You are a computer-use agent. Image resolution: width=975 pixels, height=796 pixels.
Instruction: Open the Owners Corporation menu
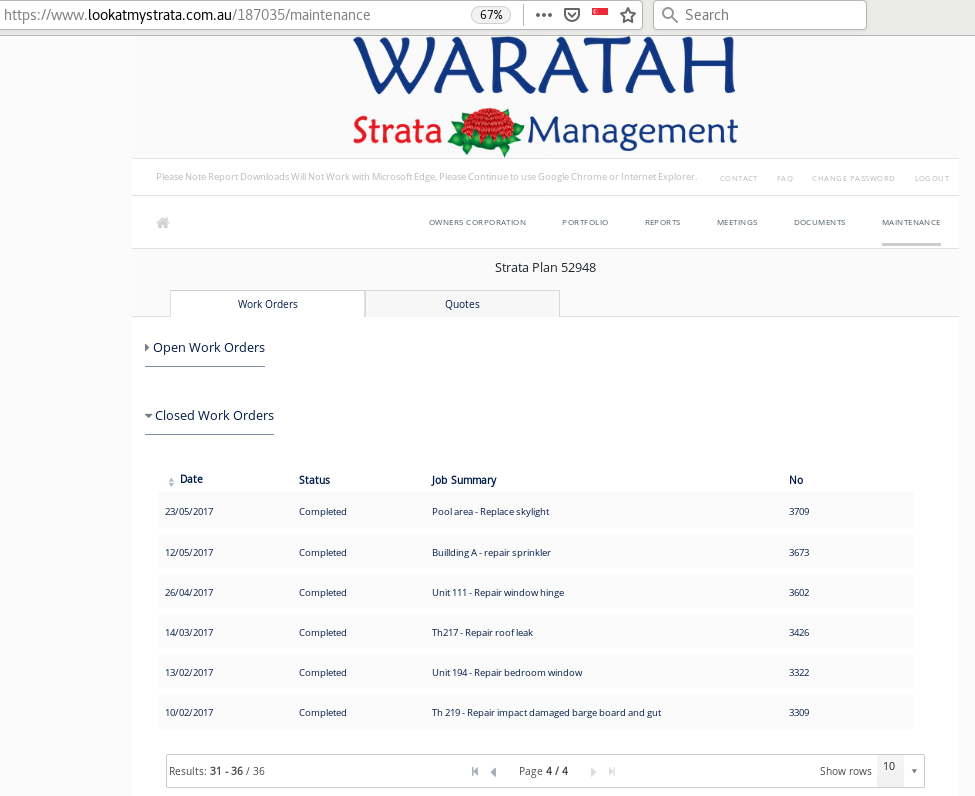478,223
